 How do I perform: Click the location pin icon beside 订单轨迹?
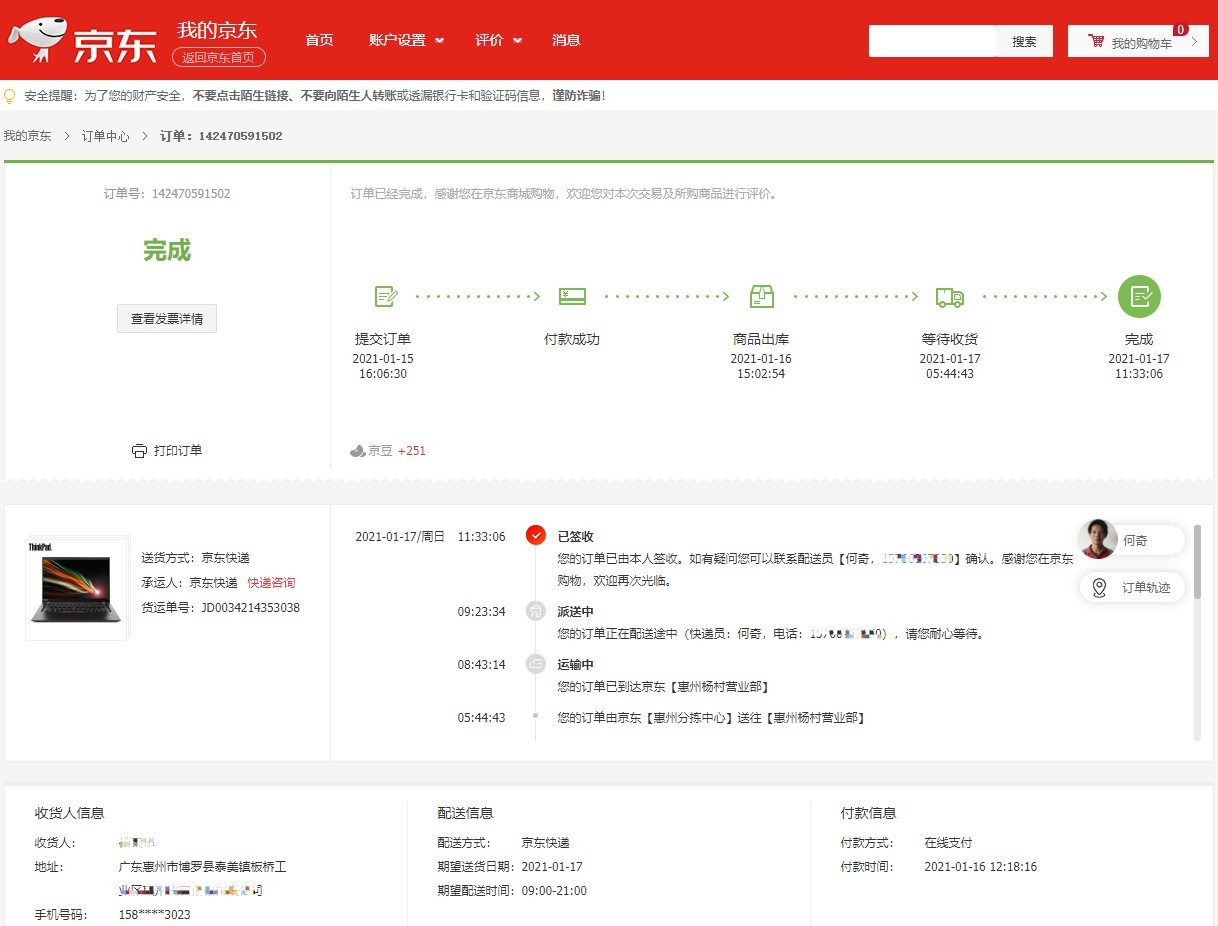(1099, 588)
